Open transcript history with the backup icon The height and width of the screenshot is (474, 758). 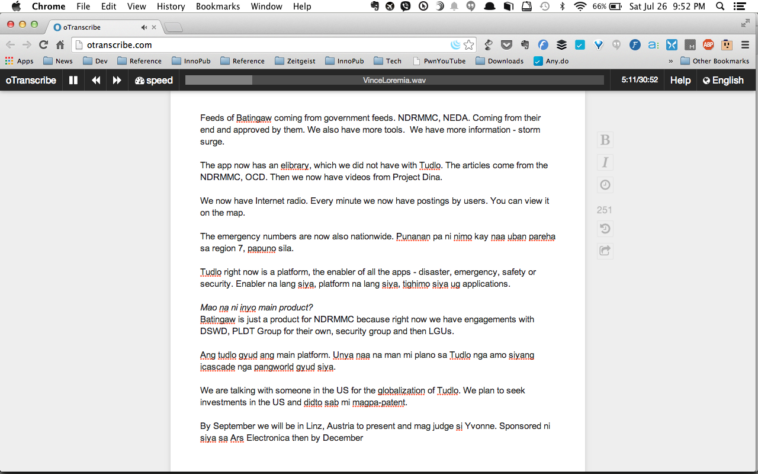605,229
